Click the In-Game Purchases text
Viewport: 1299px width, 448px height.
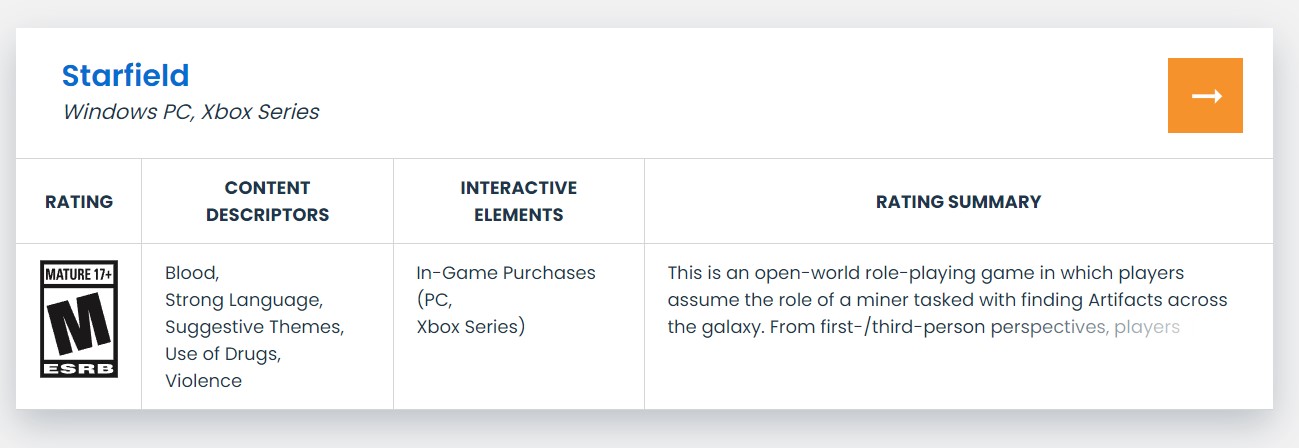(x=505, y=273)
